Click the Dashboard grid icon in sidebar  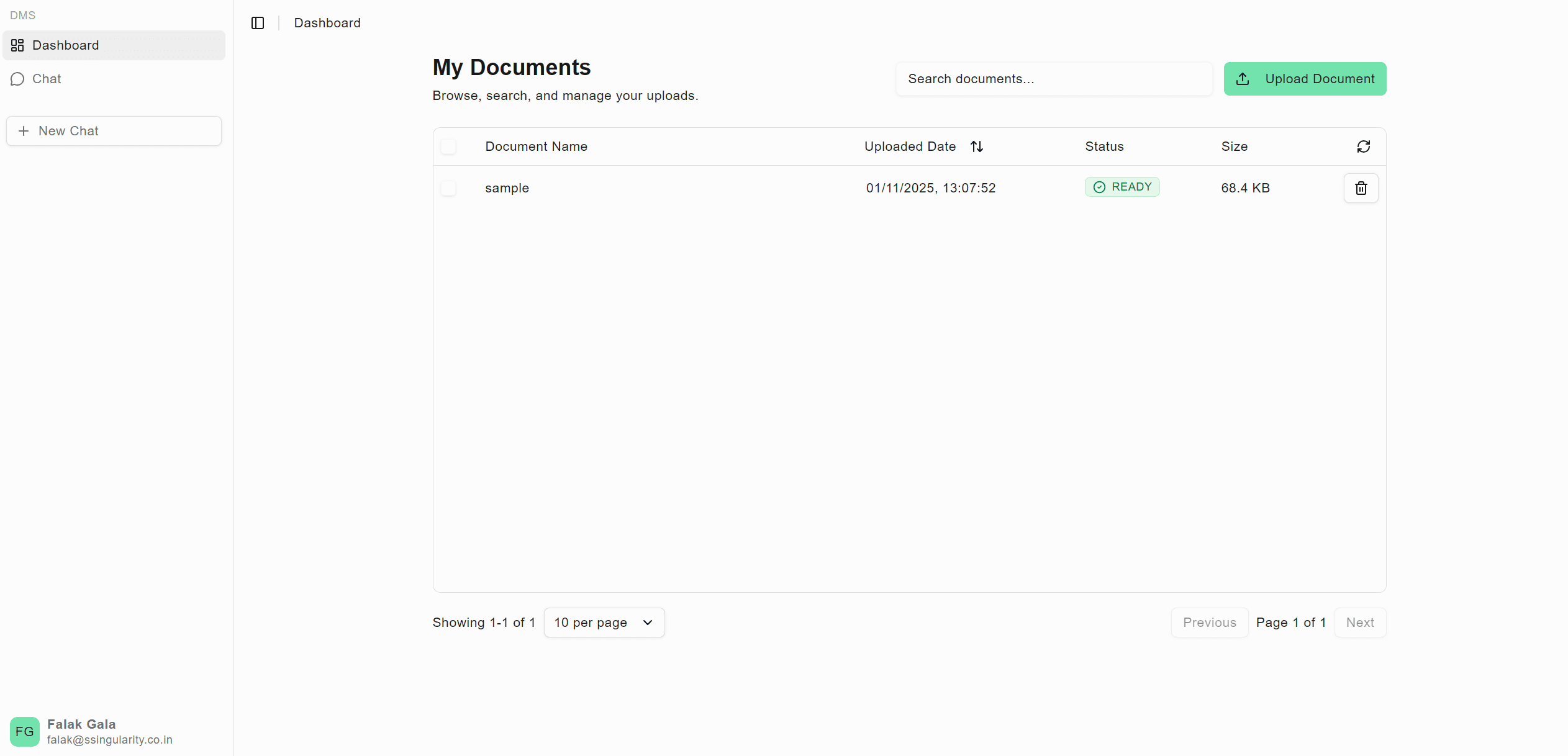17,45
